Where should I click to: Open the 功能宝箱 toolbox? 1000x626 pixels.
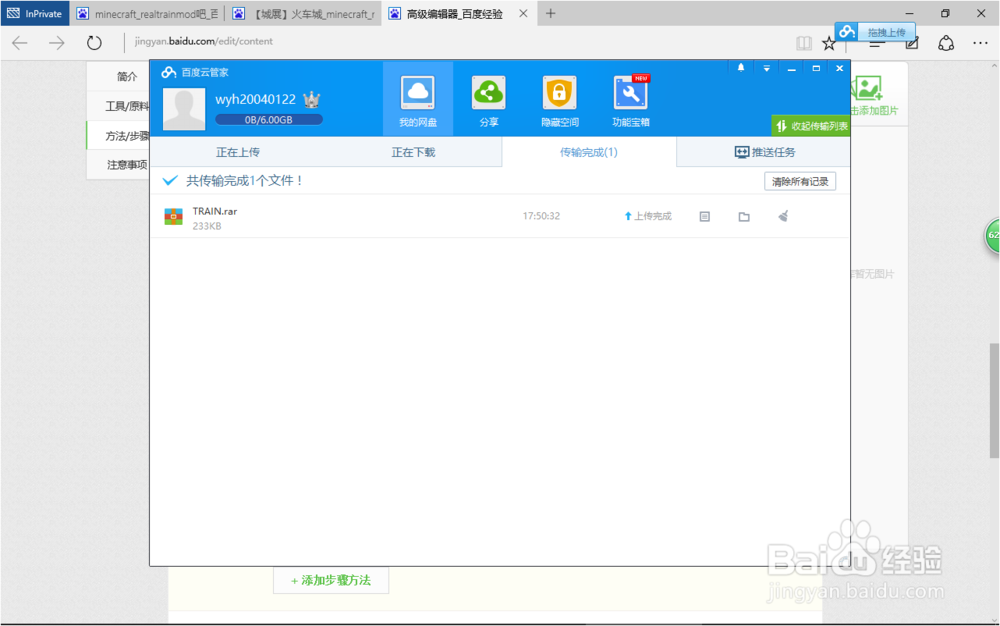[x=631, y=99]
